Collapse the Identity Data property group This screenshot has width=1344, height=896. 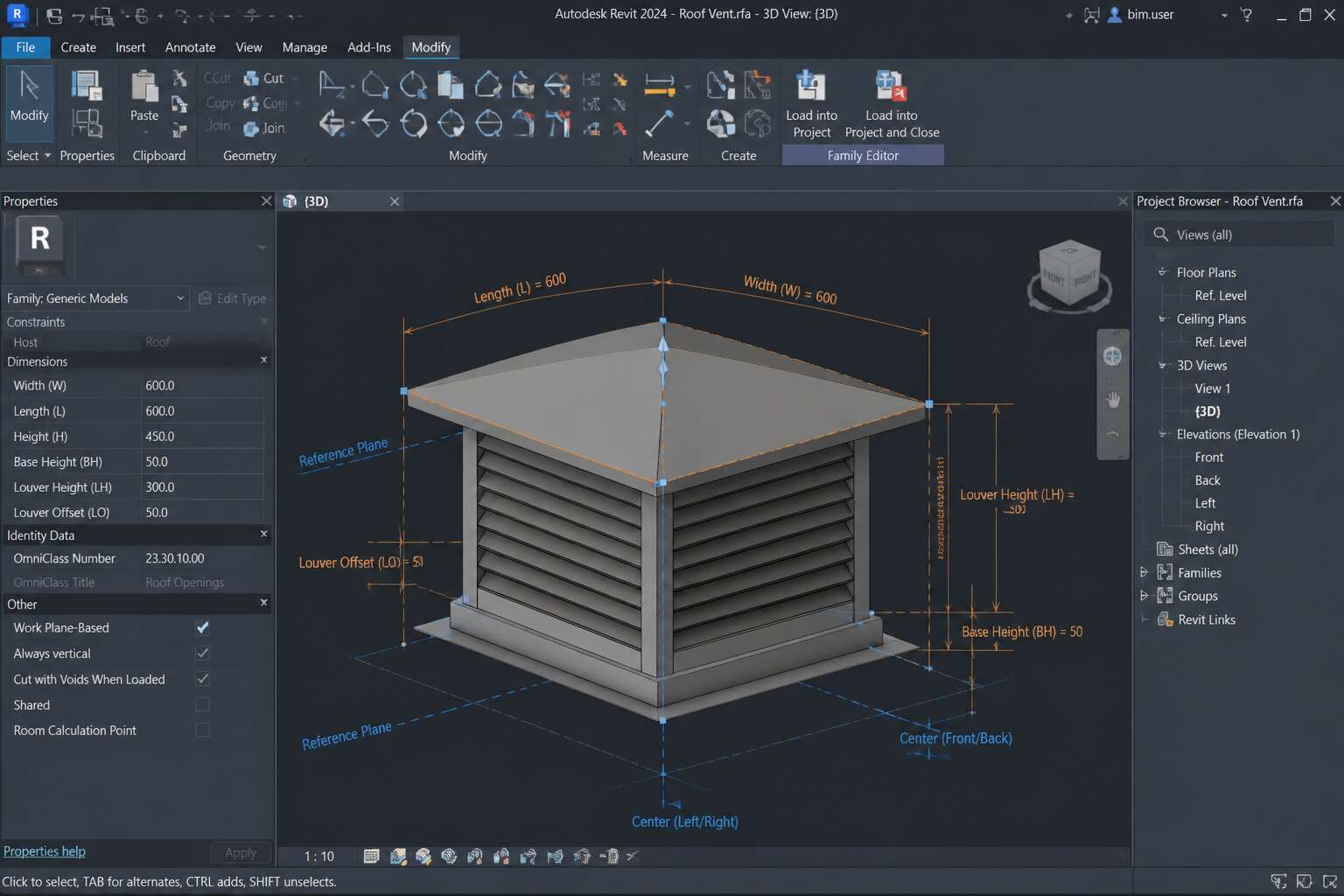[263, 534]
